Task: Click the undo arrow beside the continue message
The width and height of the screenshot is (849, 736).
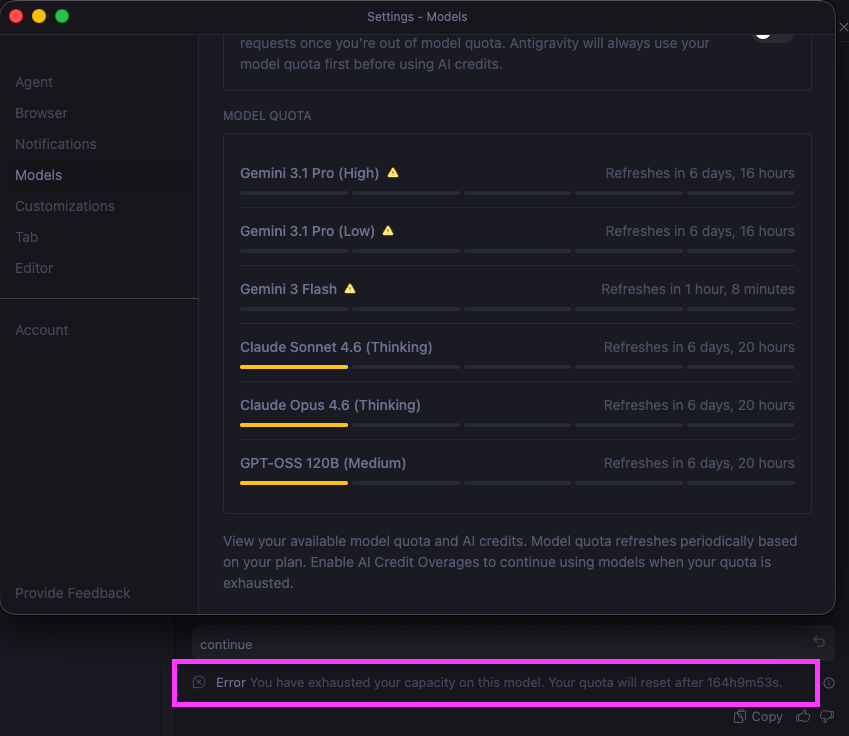Action: 819,642
